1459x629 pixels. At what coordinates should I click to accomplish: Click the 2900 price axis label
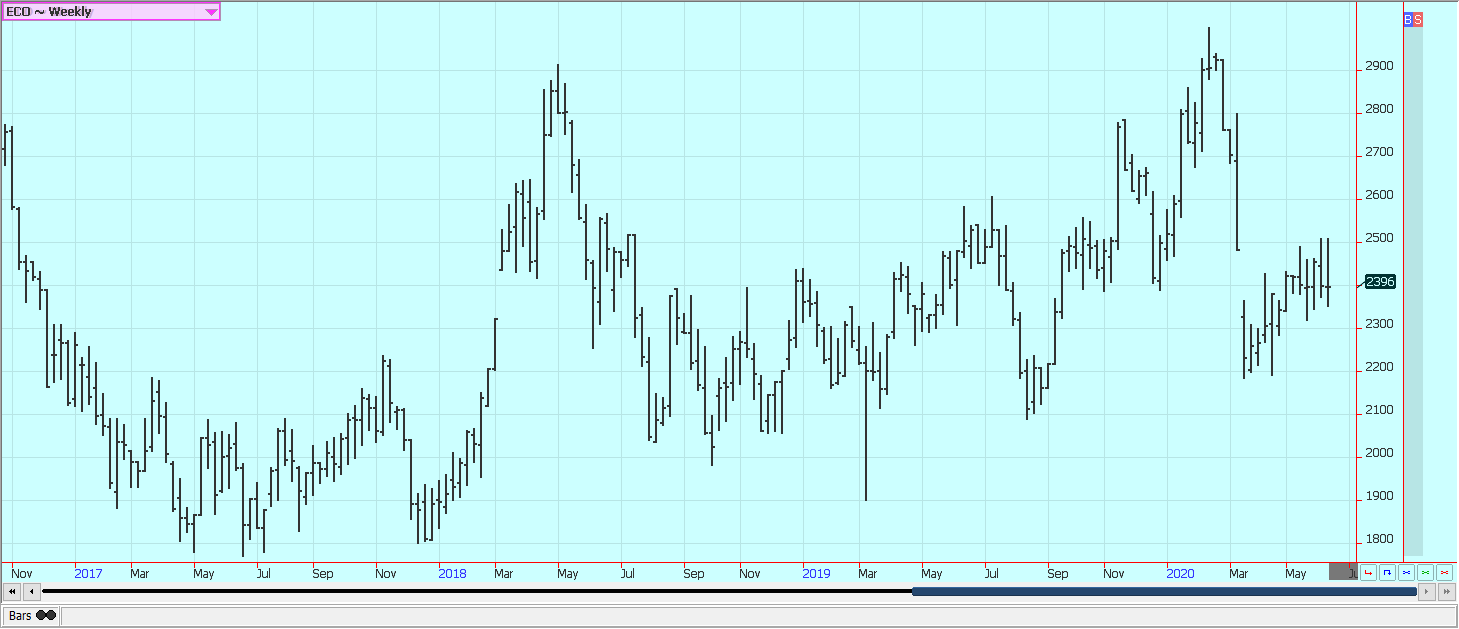coord(1379,66)
